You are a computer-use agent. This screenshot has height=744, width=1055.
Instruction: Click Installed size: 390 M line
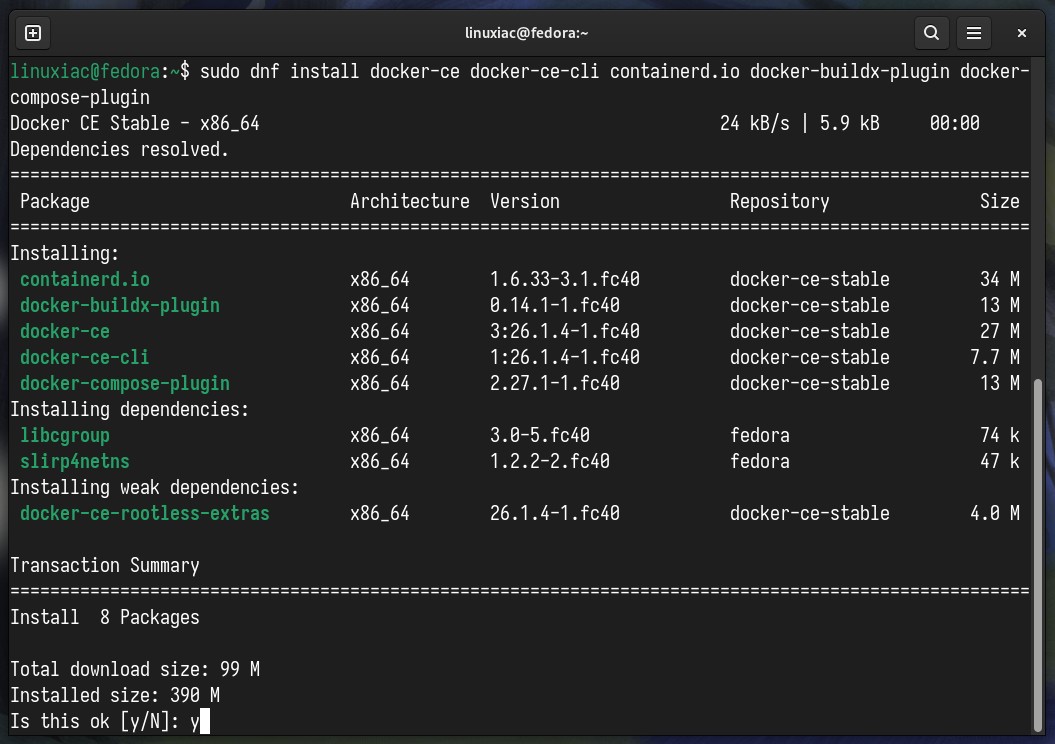(115, 696)
